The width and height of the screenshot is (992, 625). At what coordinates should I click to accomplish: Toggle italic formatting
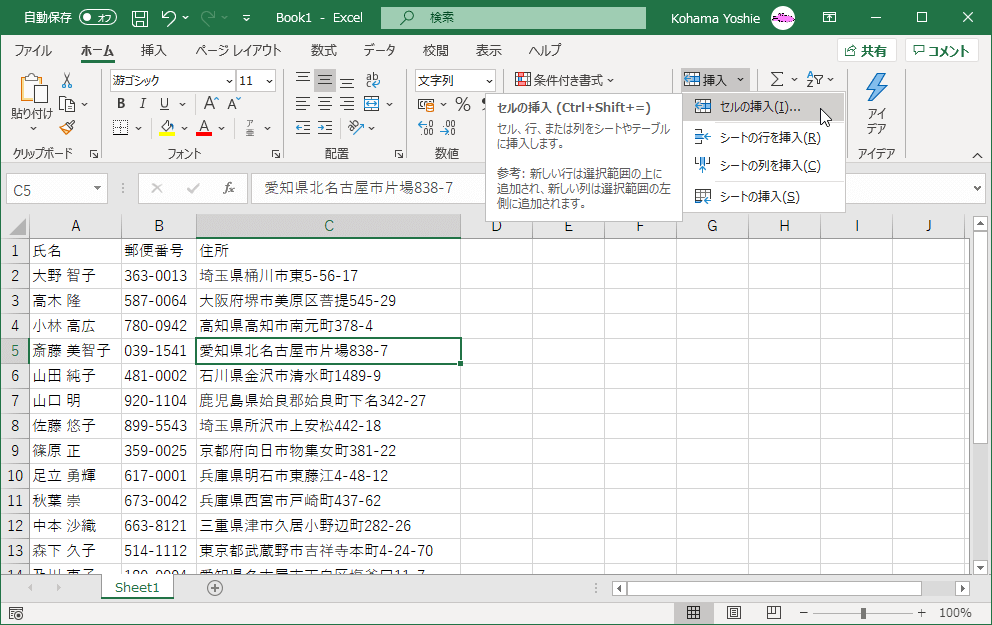tap(142, 102)
